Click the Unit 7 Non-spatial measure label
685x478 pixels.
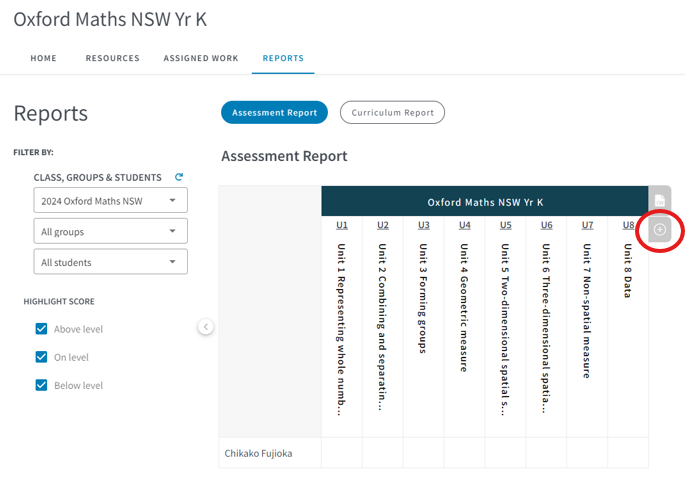(x=587, y=311)
